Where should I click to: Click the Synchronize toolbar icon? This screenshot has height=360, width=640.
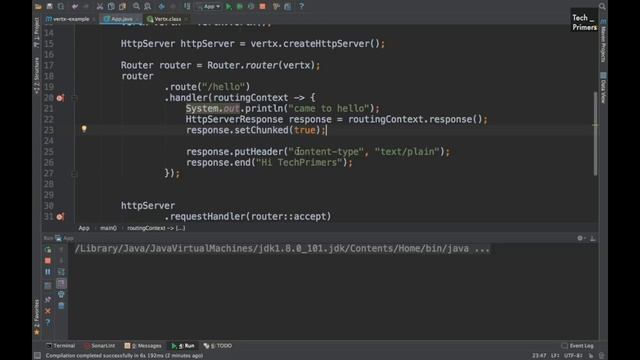[61, 7]
